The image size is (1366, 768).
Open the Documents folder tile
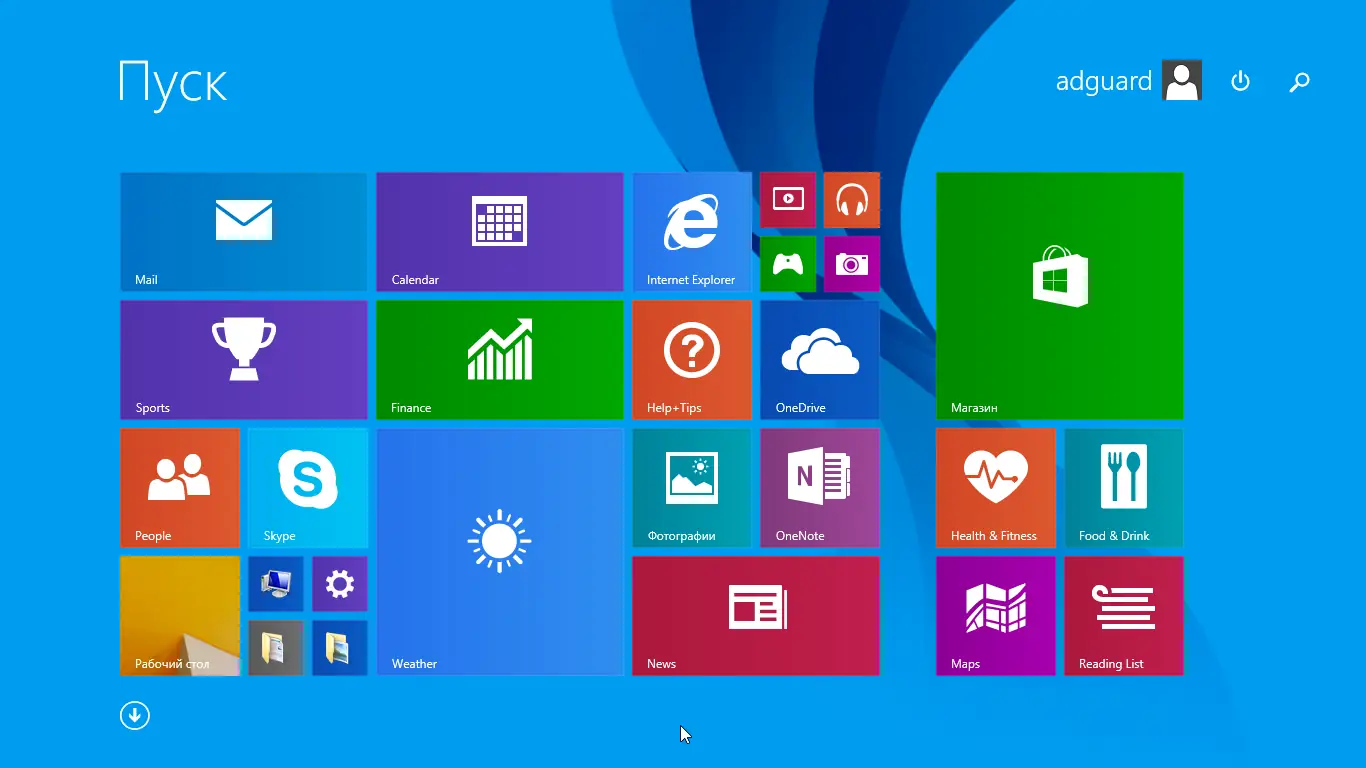(276, 648)
